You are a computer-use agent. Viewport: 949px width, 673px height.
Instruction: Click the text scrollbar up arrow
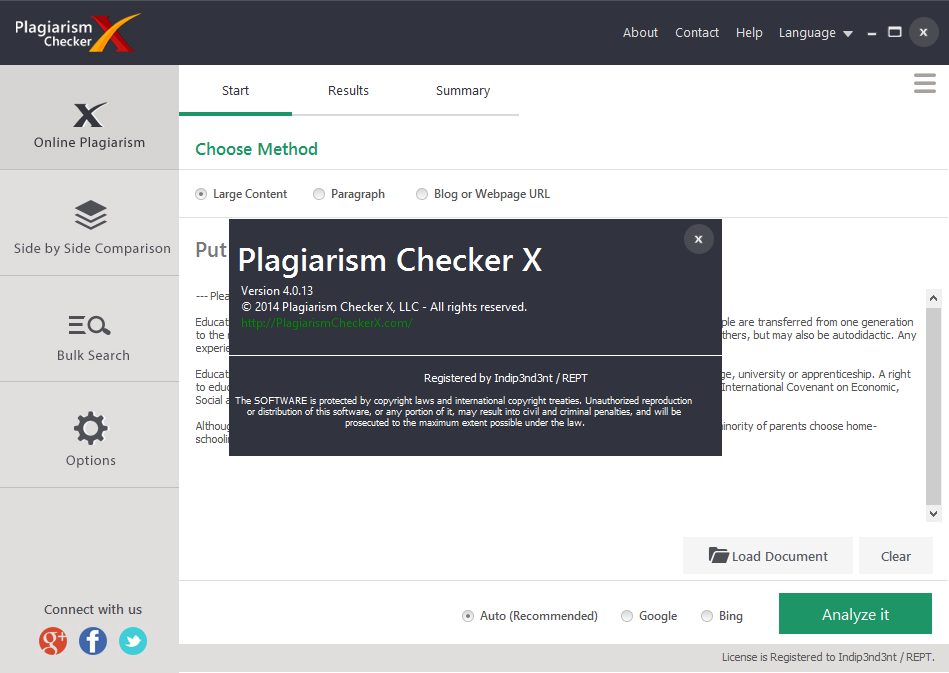coord(933,298)
